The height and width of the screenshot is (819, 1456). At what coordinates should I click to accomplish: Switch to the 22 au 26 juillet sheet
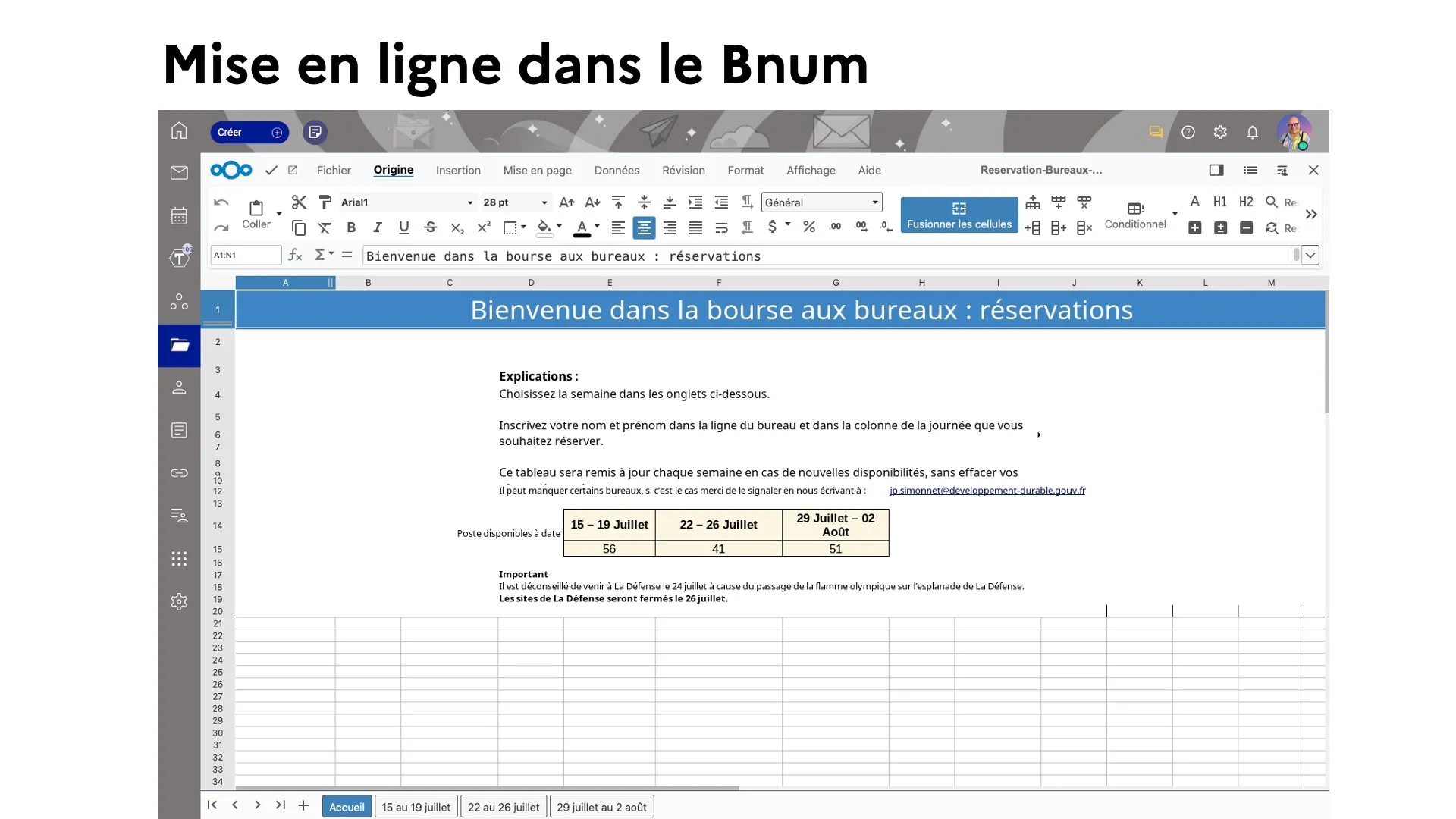coord(504,807)
